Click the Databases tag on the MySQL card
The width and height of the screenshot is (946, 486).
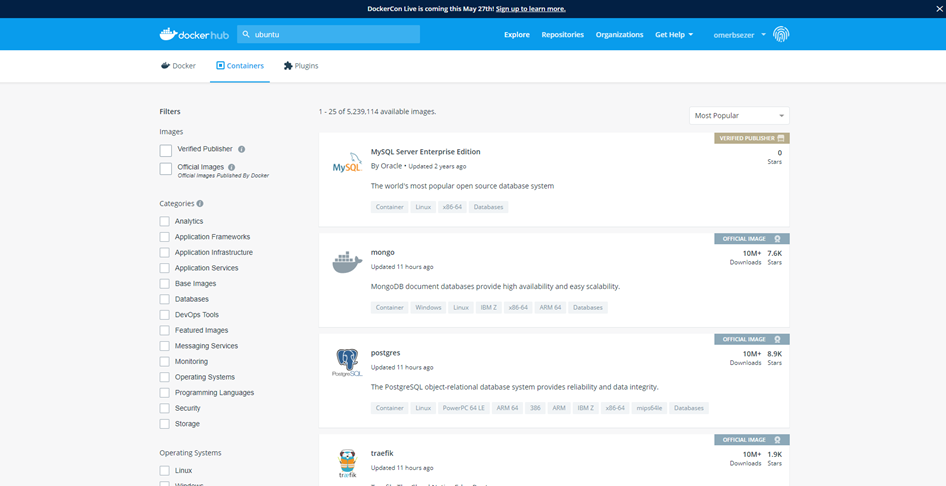489,207
